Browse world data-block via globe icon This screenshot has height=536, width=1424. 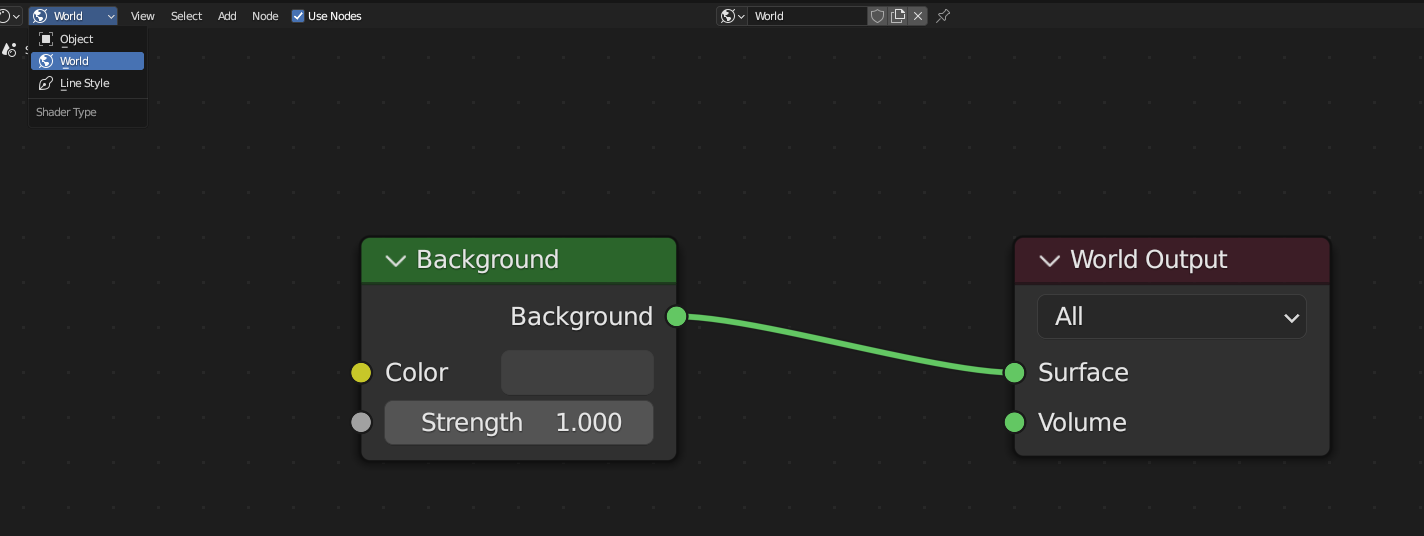(733, 16)
